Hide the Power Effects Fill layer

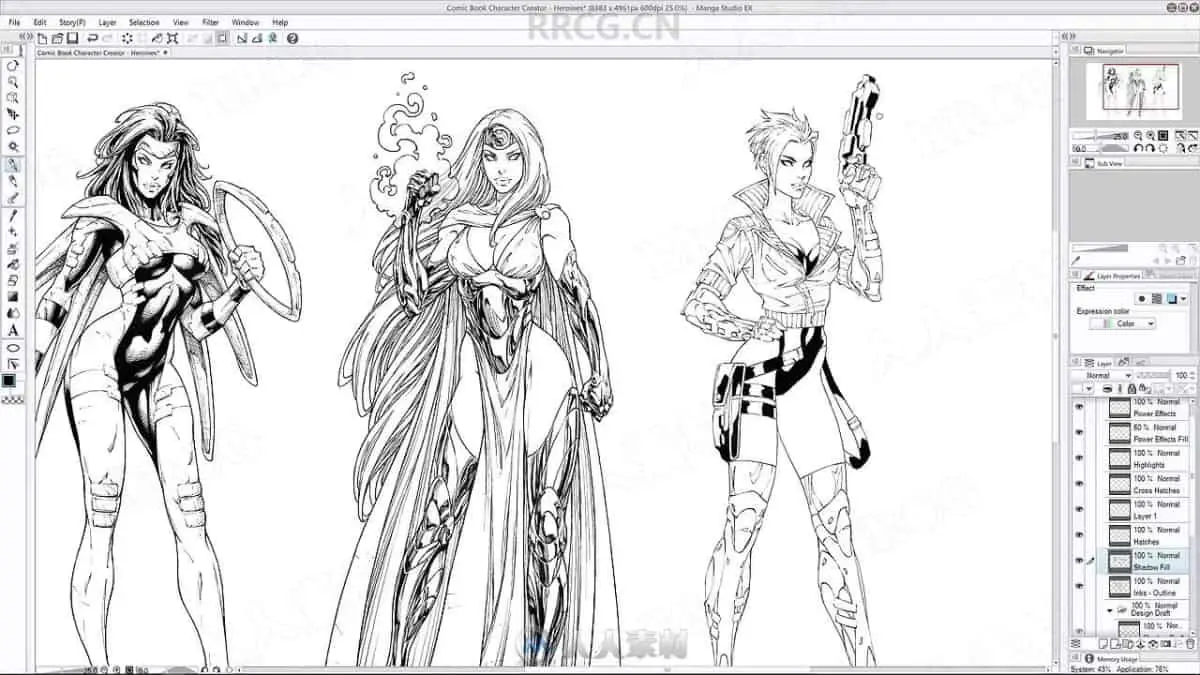[1079, 433]
